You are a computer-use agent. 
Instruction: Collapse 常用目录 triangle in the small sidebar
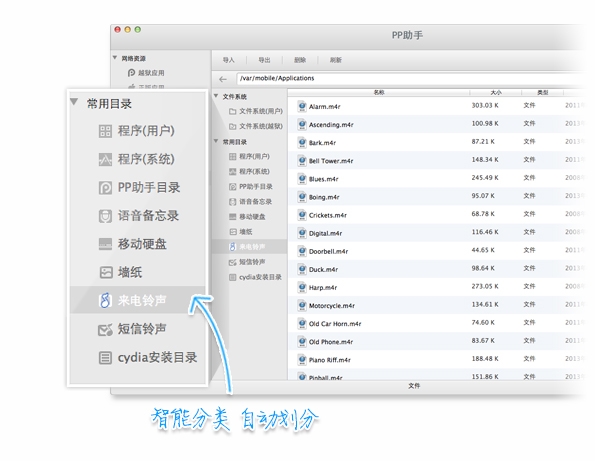[x=216, y=141]
